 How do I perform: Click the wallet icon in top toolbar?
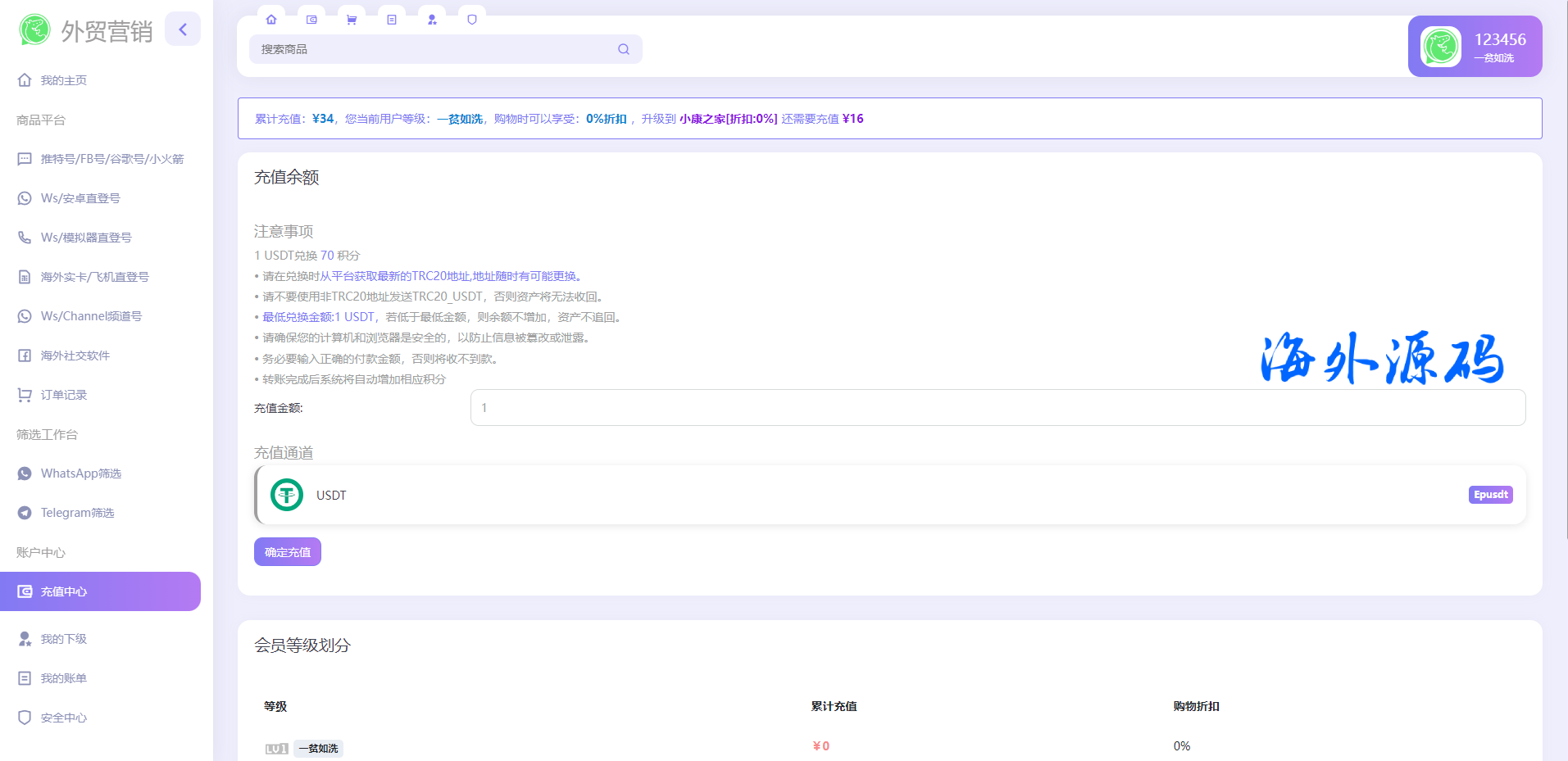[311, 20]
